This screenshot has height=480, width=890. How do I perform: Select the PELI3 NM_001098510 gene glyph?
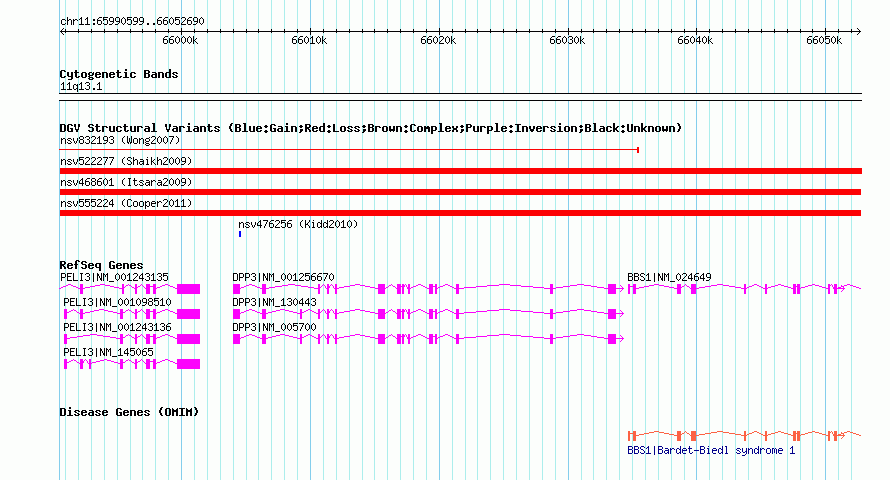132,314
